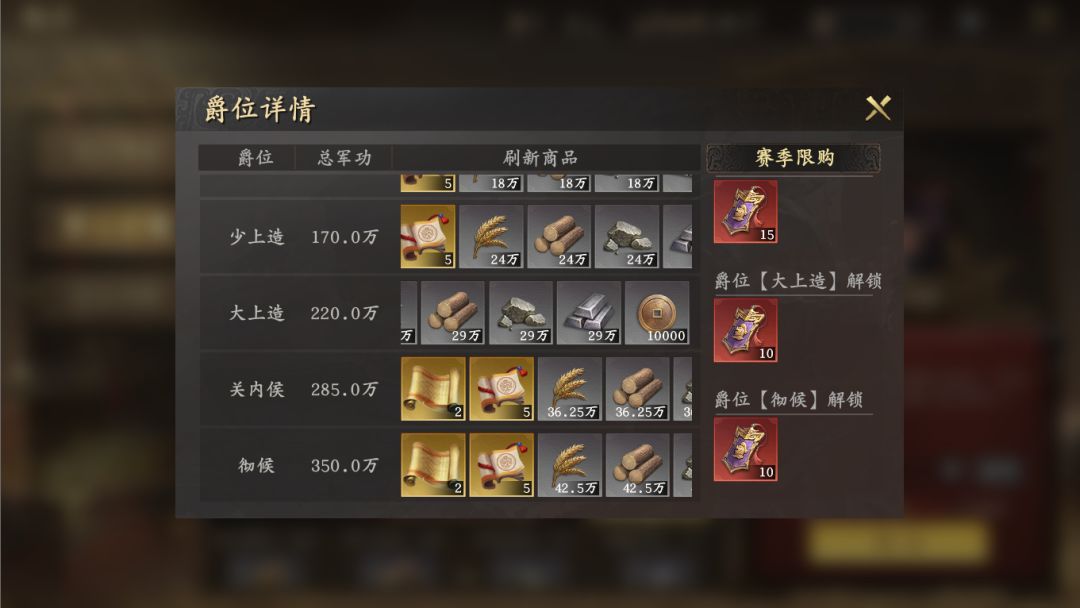The image size is (1080, 608).
Task: Select the golden scroll in 彻候 row
Action: click(433, 465)
